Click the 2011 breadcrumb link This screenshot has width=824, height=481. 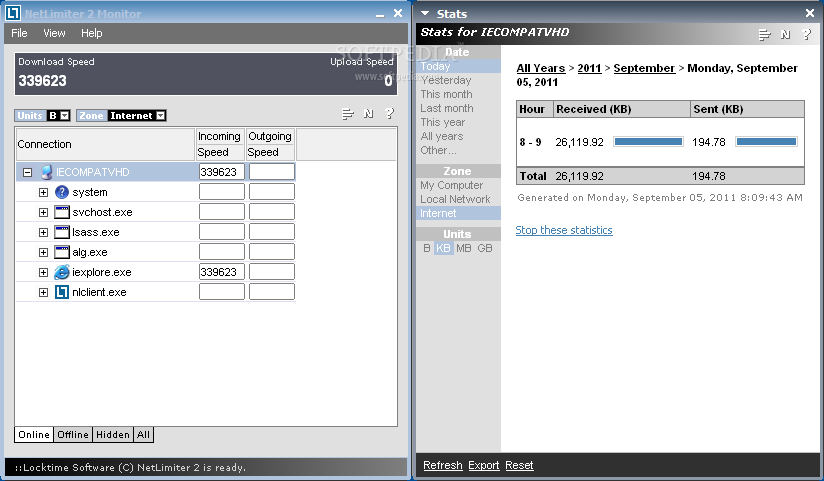click(589, 68)
